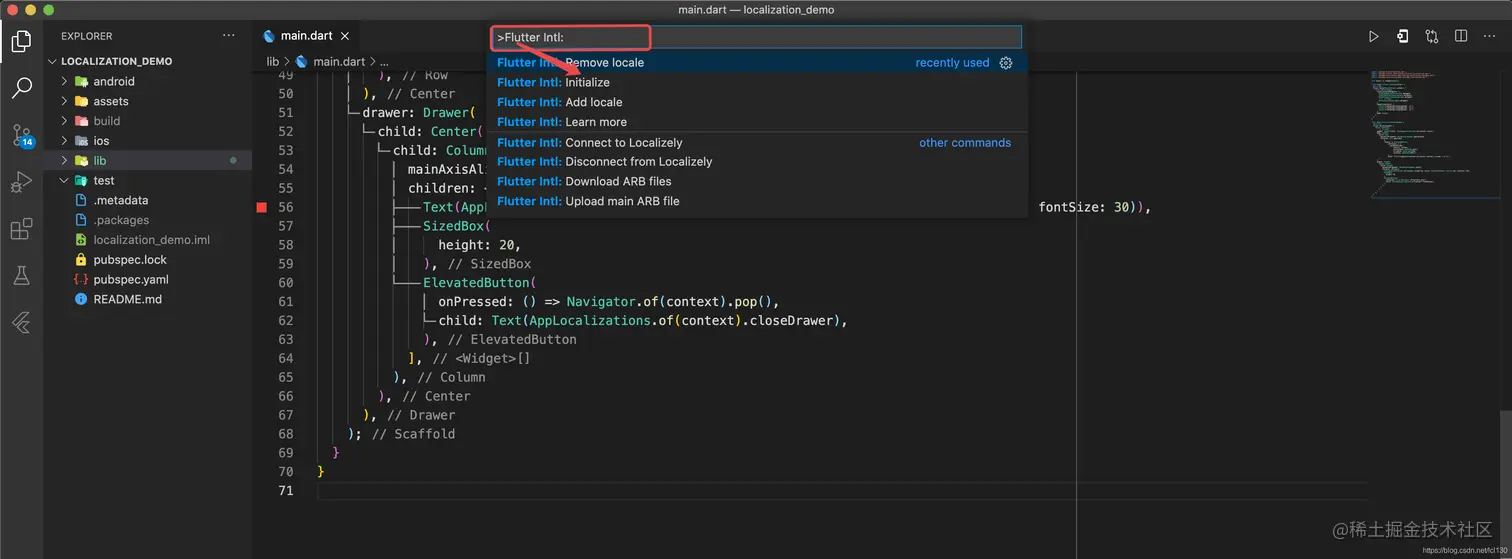
Task: Run Flutter Intl: Initialize command
Action: click(756, 82)
